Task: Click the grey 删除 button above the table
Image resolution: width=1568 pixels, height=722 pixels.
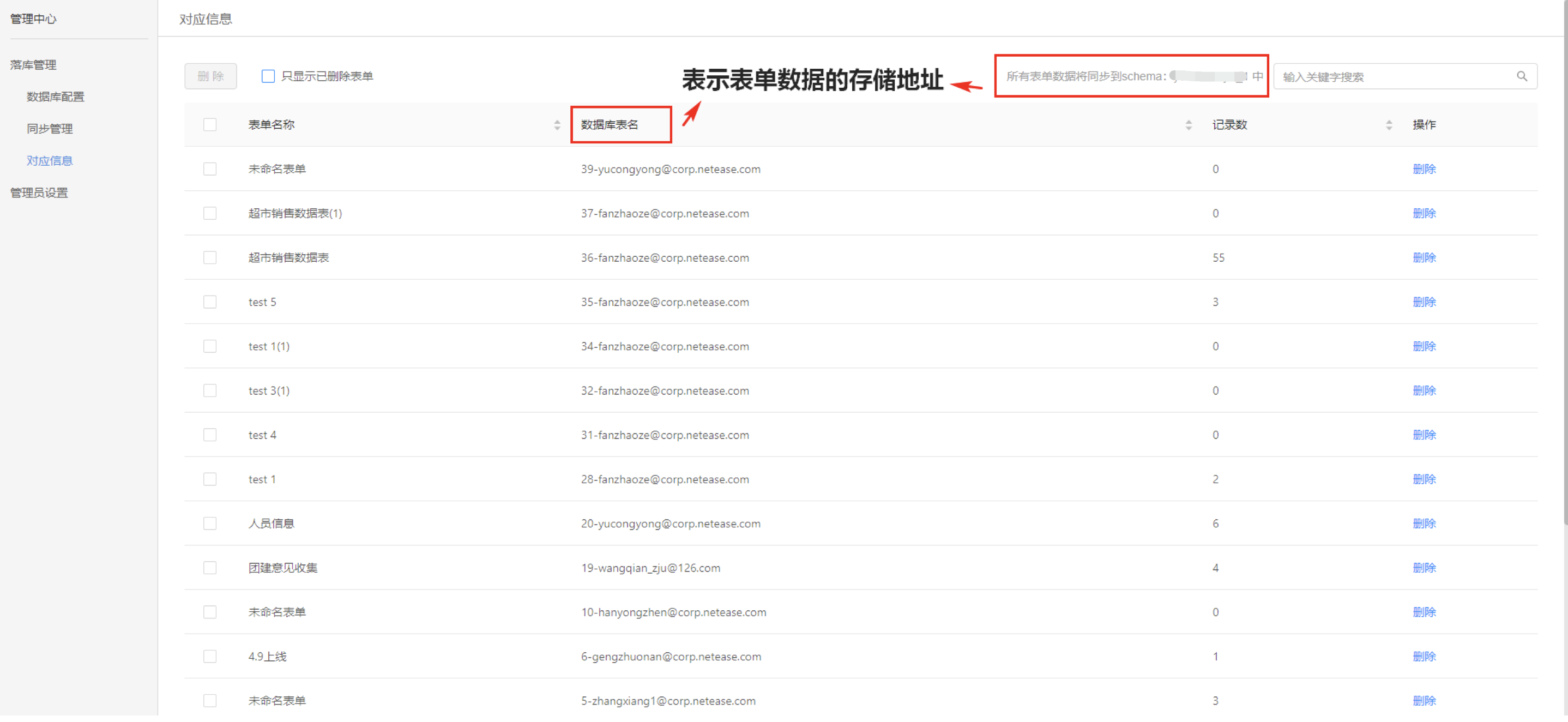Action: pyautogui.click(x=210, y=76)
